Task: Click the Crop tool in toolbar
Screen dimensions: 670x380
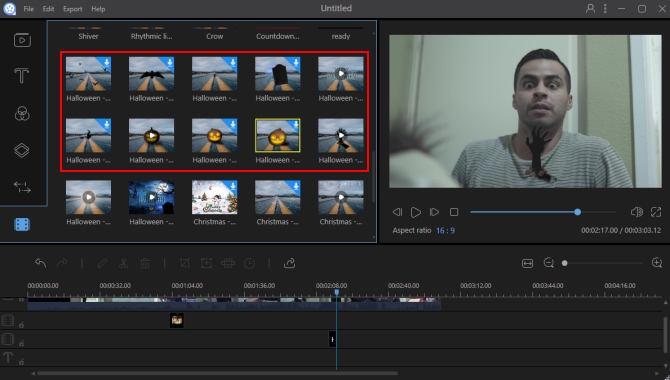Action: [185, 263]
